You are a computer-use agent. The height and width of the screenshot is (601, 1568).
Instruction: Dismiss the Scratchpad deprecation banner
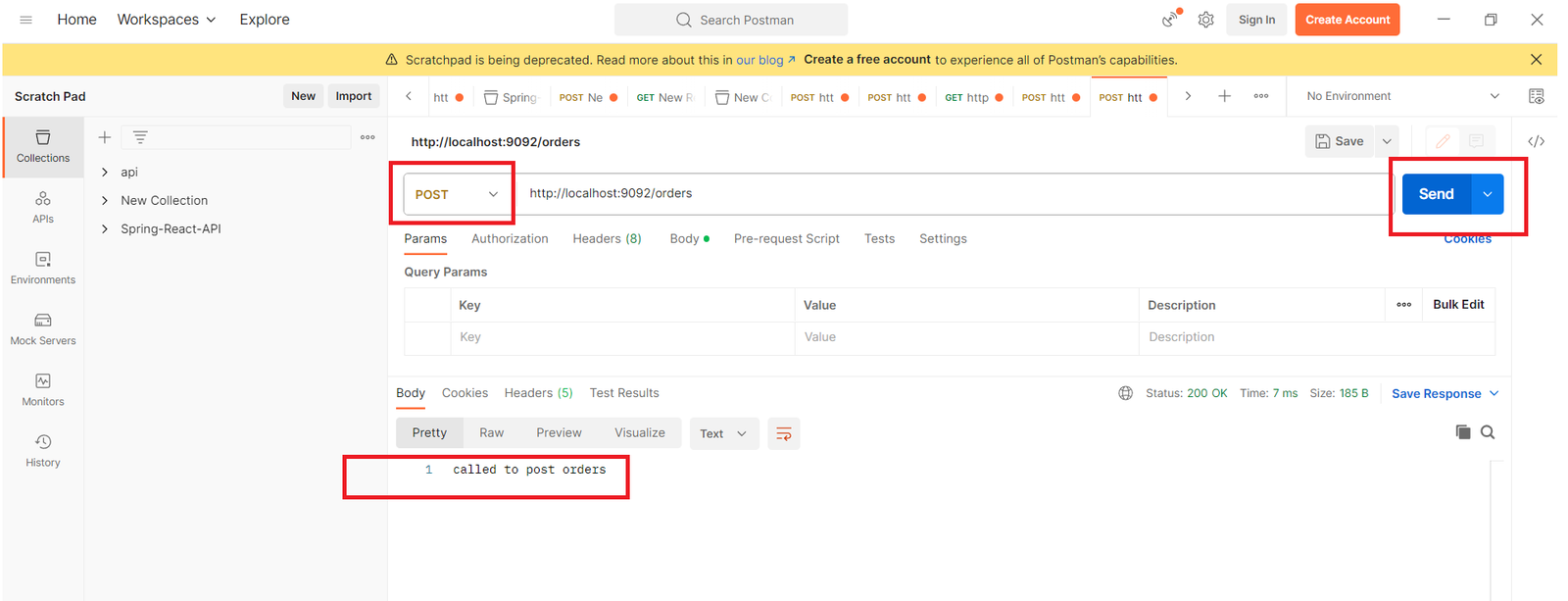[1536, 60]
